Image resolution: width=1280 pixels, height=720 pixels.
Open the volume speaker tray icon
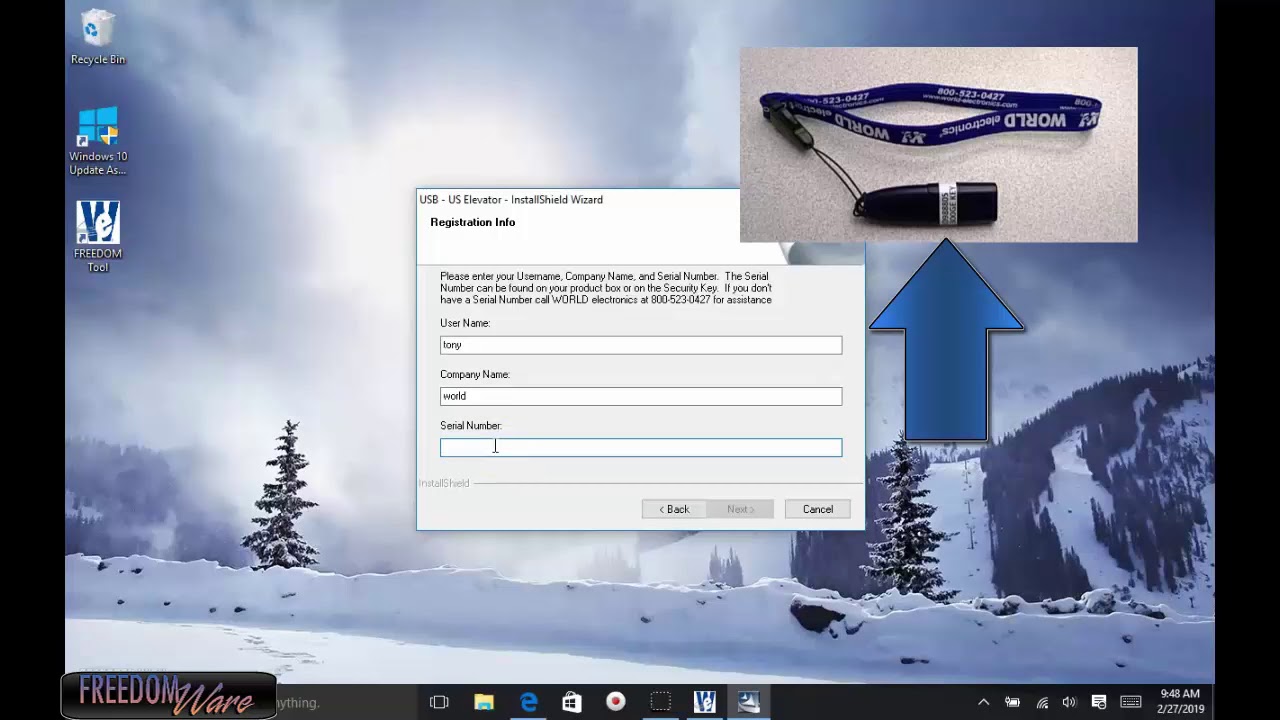pyautogui.click(x=1069, y=702)
